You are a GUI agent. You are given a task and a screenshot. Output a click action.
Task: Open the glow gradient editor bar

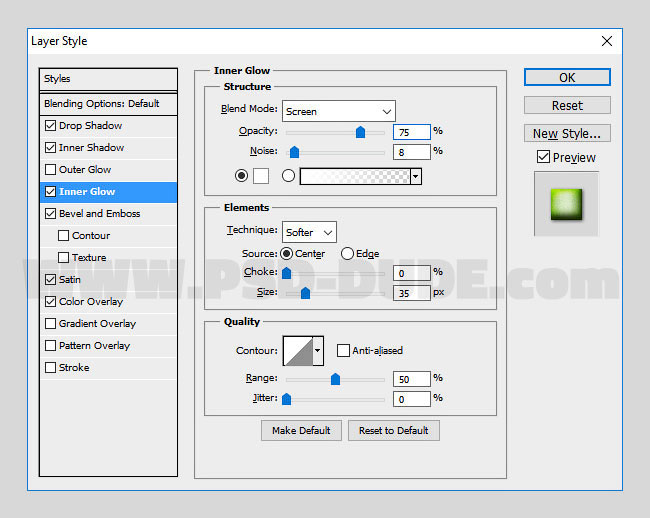click(x=355, y=177)
